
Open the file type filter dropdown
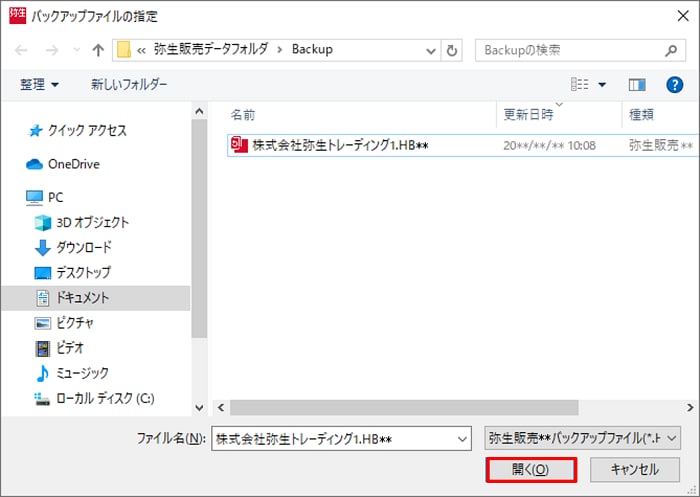(x=583, y=438)
